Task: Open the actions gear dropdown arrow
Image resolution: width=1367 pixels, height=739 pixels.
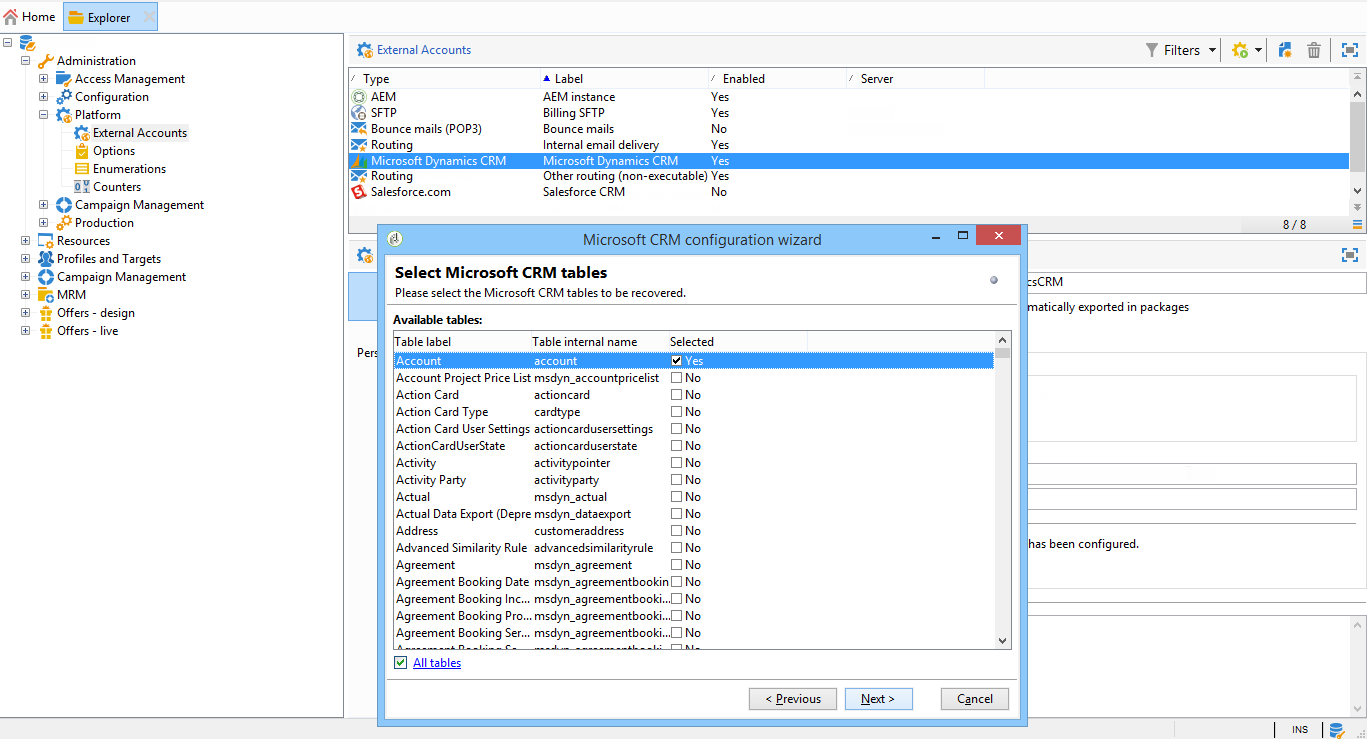Action: (x=1258, y=50)
